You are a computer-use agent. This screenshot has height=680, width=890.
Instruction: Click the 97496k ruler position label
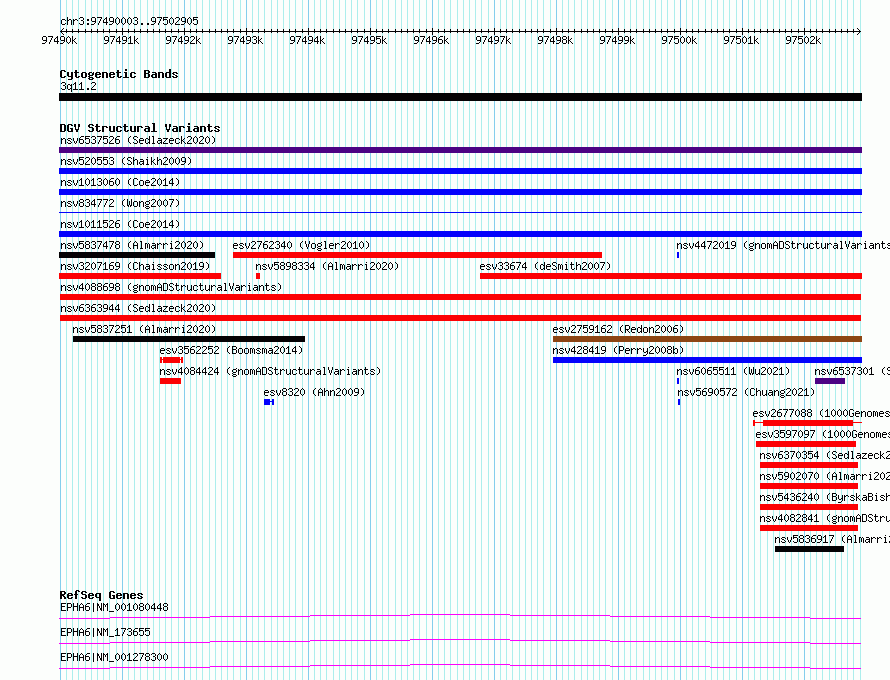tap(431, 40)
